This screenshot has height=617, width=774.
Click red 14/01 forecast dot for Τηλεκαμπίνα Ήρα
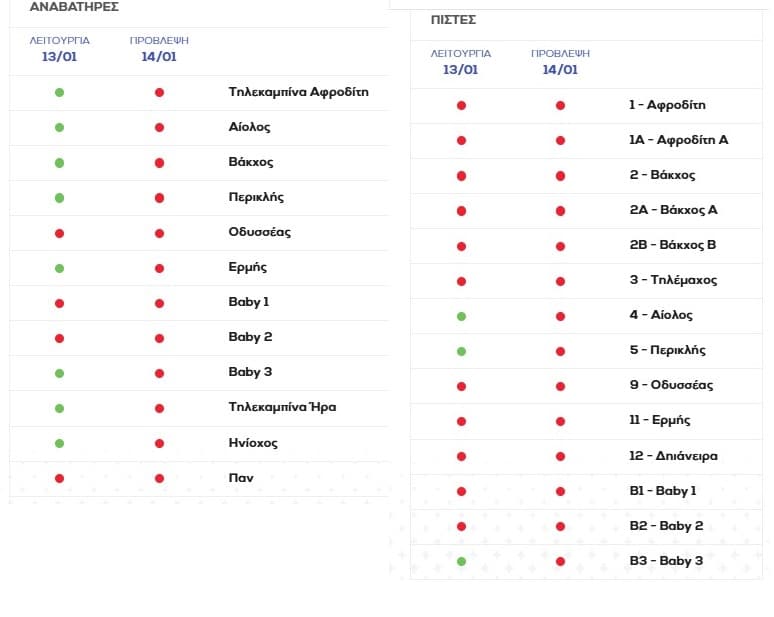tap(159, 408)
